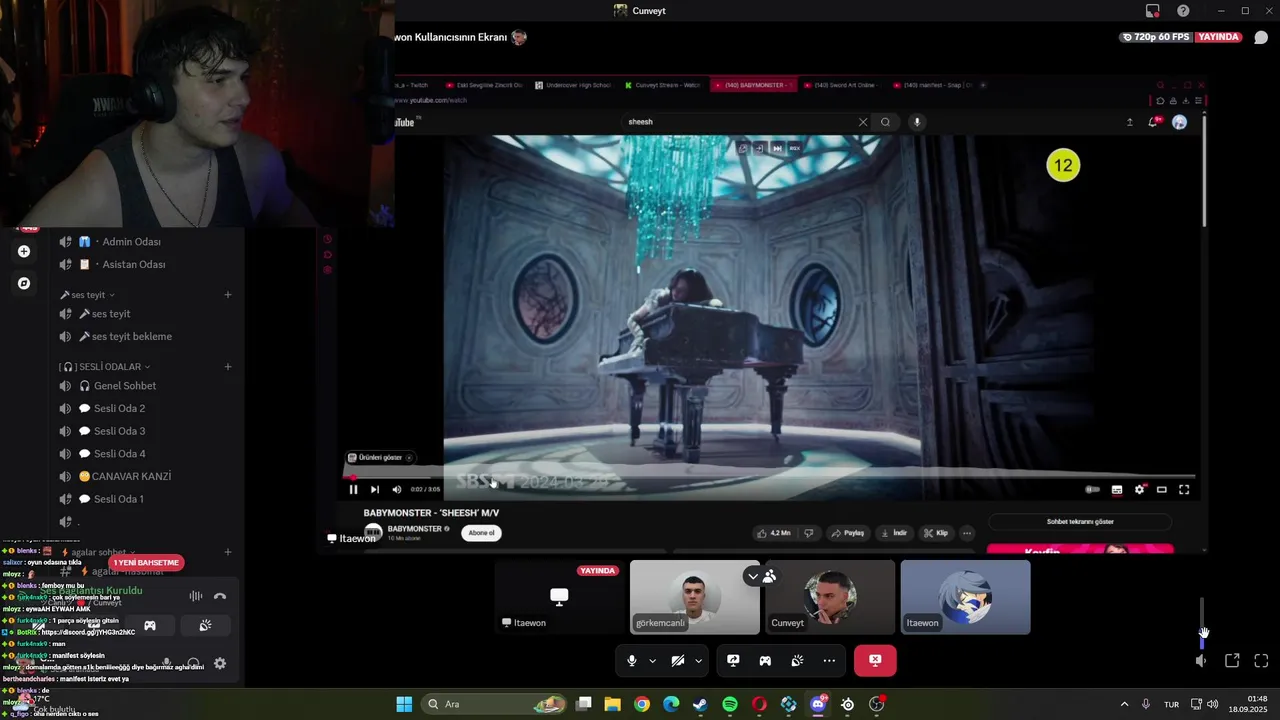Open camera options arrow in call bar
This screenshot has height=720, width=1280.
pos(698,660)
